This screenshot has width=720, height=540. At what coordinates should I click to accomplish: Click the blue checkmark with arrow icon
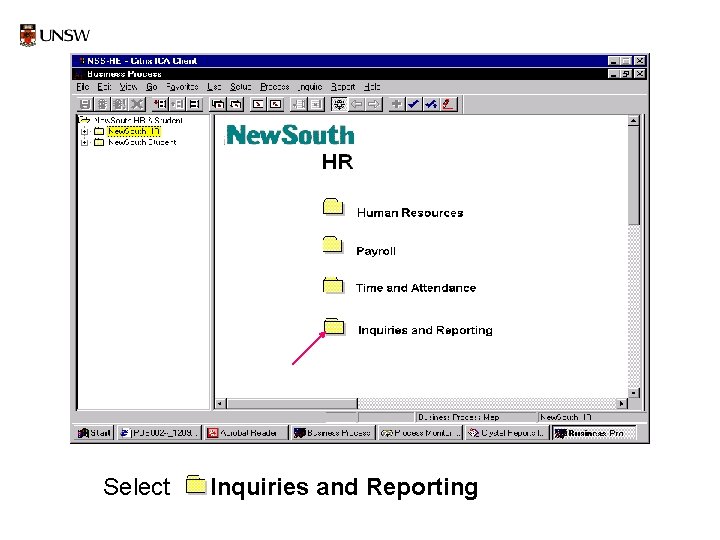pyautogui.click(x=431, y=104)
